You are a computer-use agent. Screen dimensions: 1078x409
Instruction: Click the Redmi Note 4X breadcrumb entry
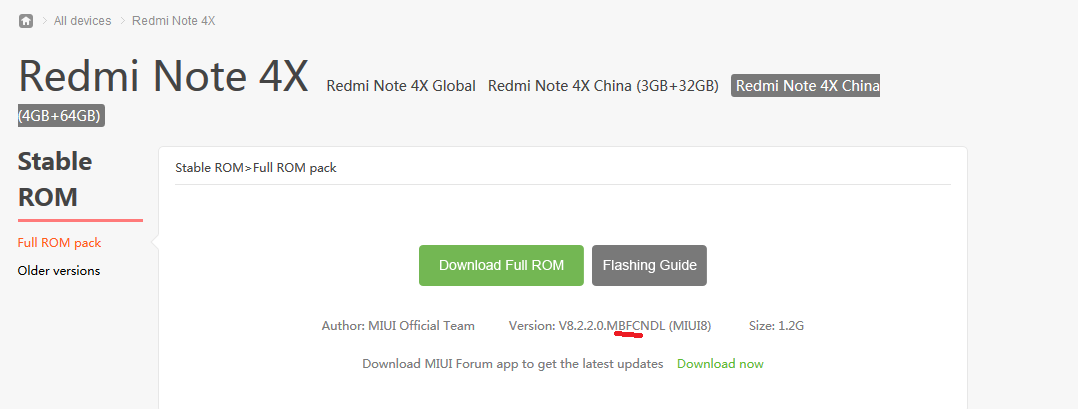point(173,21)
